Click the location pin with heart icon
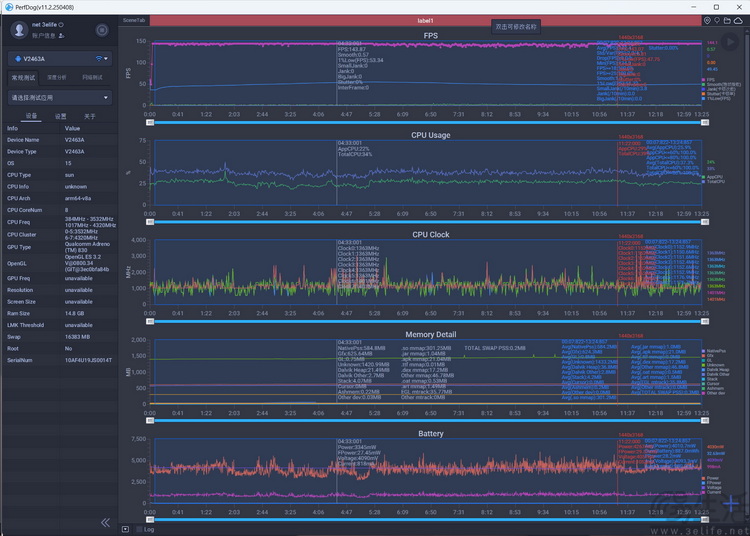 tap(707, 21)
